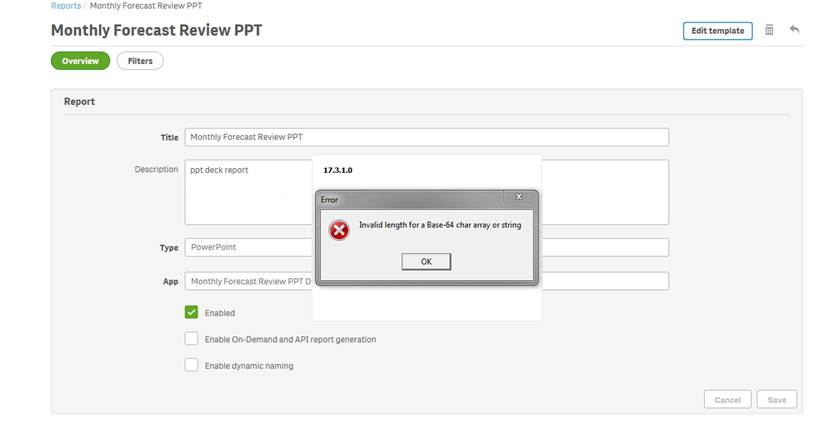The image size is (840, 436).
Task: Close the Error dialog with X
Action: click(518, 197)
